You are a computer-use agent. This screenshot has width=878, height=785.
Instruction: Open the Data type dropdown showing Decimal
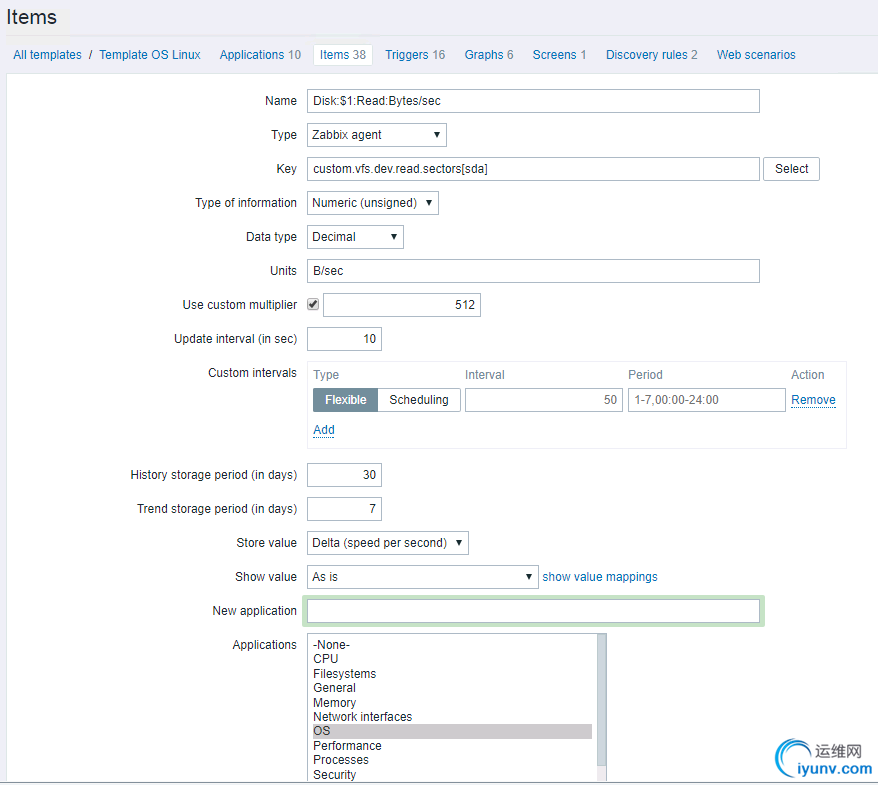(355, 237)
